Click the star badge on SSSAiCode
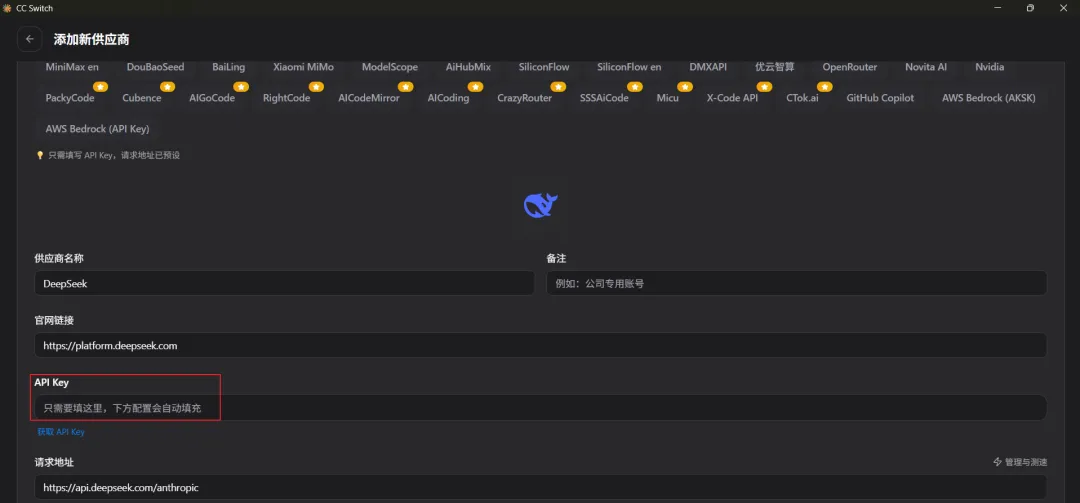 (634, 87)
